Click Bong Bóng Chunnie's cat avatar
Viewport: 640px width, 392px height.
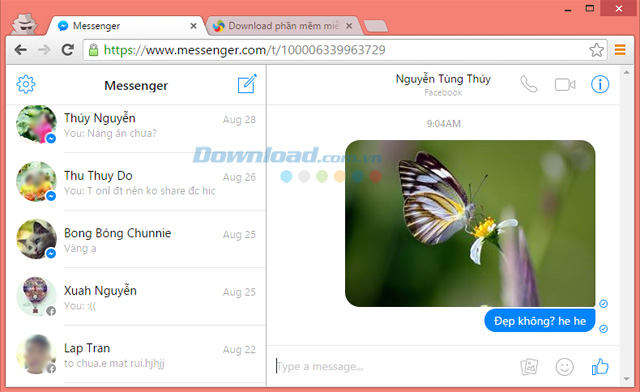36,239
